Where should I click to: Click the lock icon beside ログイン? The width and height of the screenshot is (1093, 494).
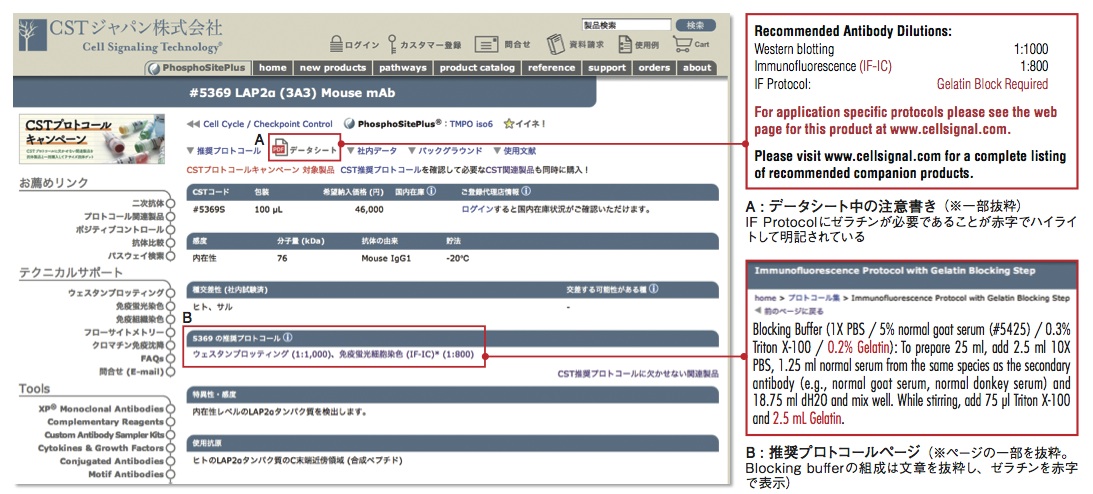pyautogui.click(x=337, y=44)
